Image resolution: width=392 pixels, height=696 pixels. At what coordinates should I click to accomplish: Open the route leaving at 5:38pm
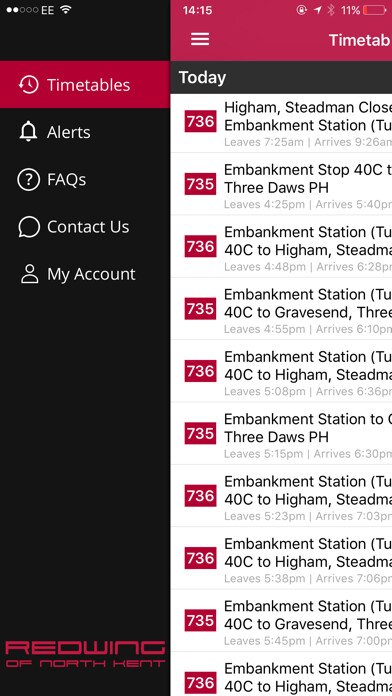[281, 558]
